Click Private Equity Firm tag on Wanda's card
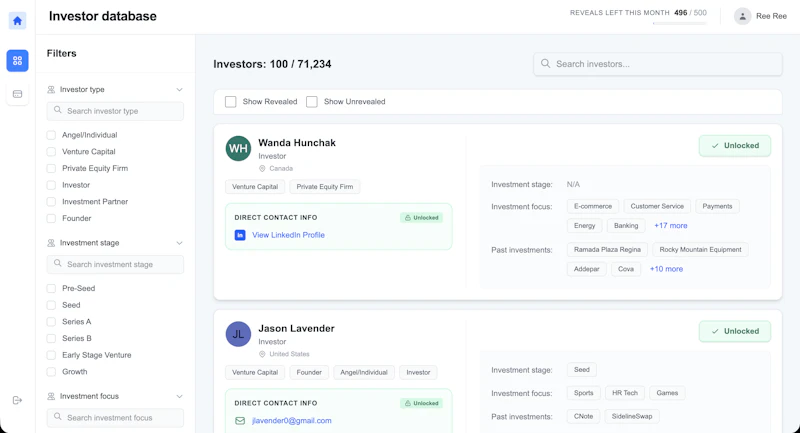This screenshot has height=433, width=800. click(324, 187)
